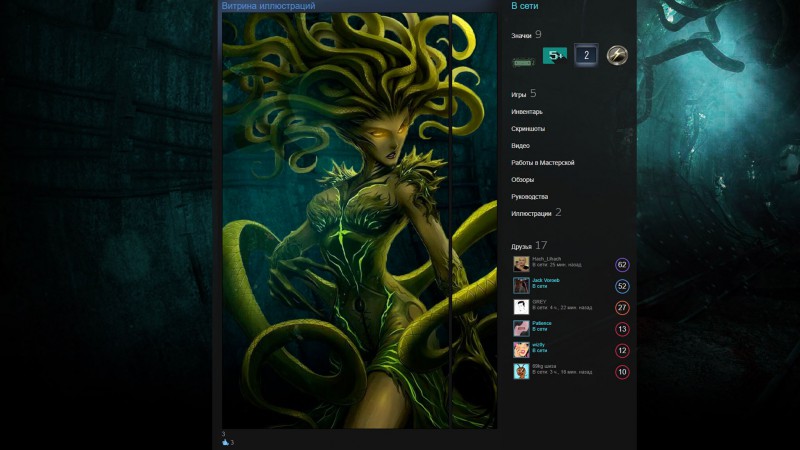Open friend wizily's profile name
This screenshot has width=800, height=450.
click(x=538, y=345)
